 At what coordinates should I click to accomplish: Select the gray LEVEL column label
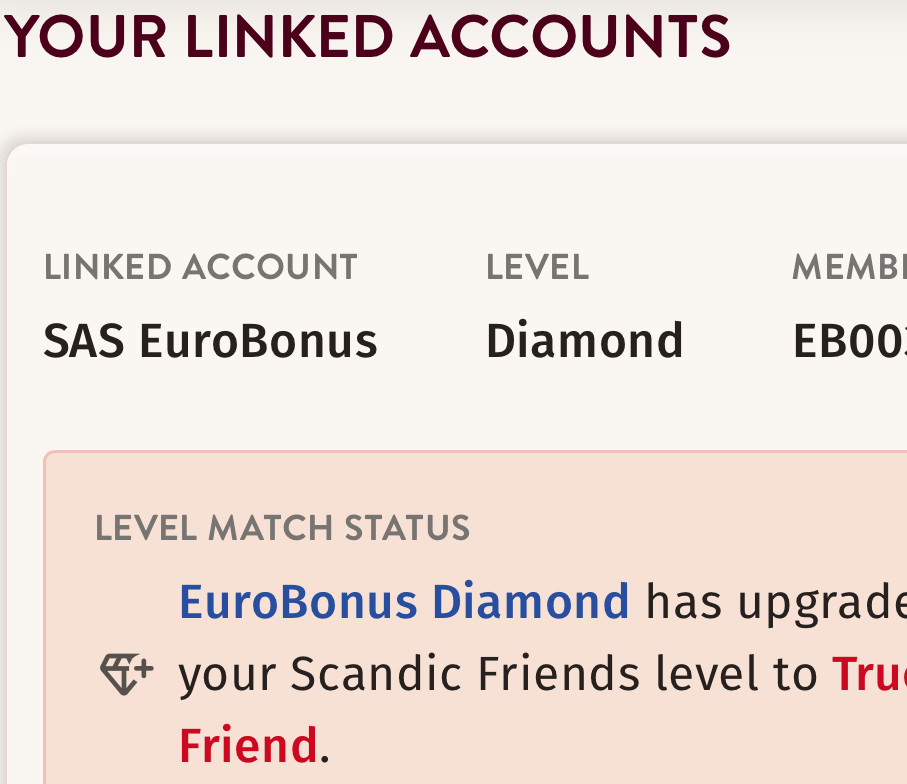537,267
